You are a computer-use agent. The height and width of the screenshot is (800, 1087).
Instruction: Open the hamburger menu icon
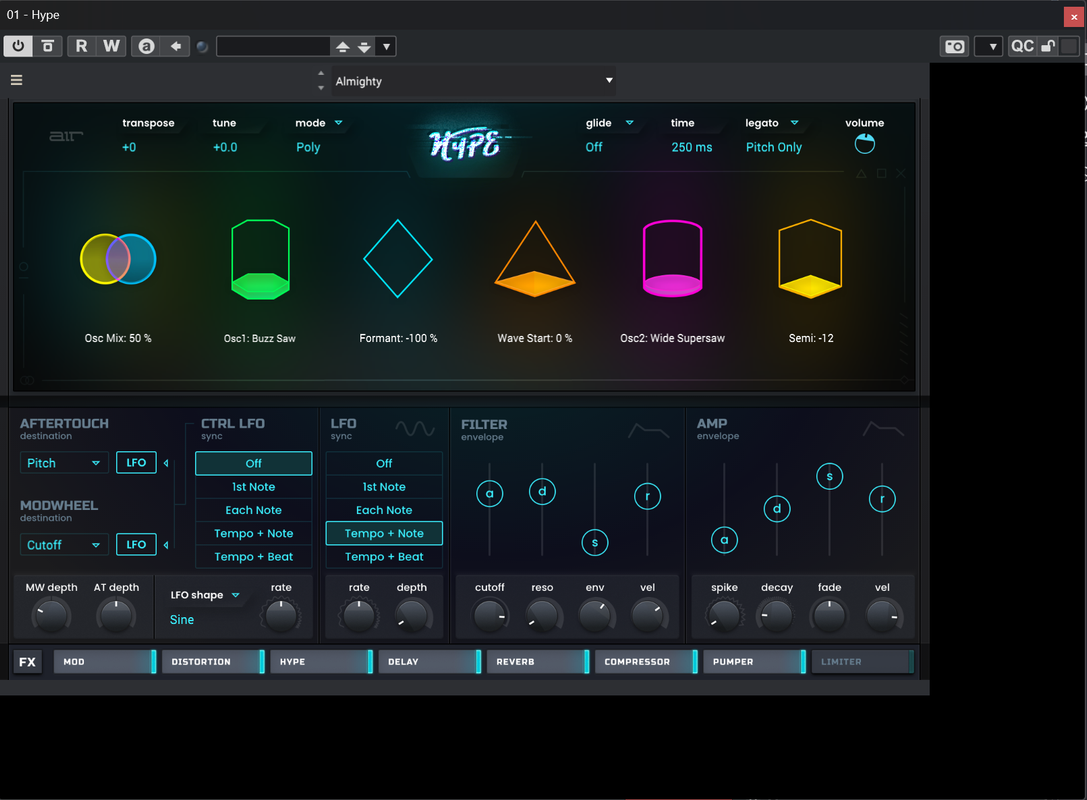click(17, 80)
